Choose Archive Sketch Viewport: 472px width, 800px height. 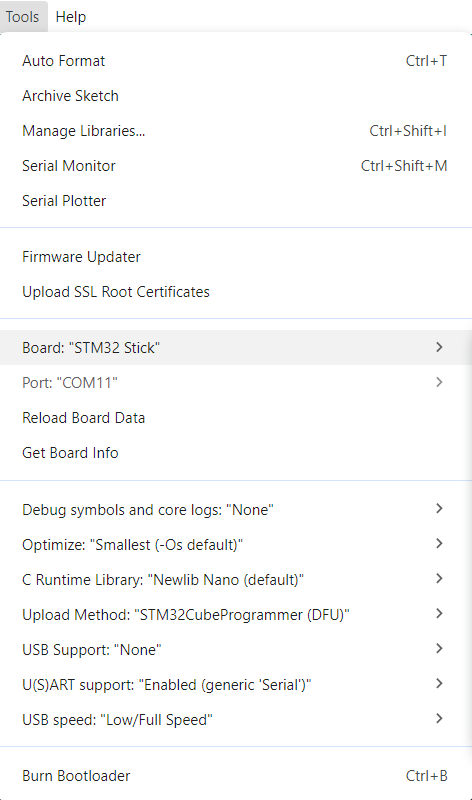236,96
